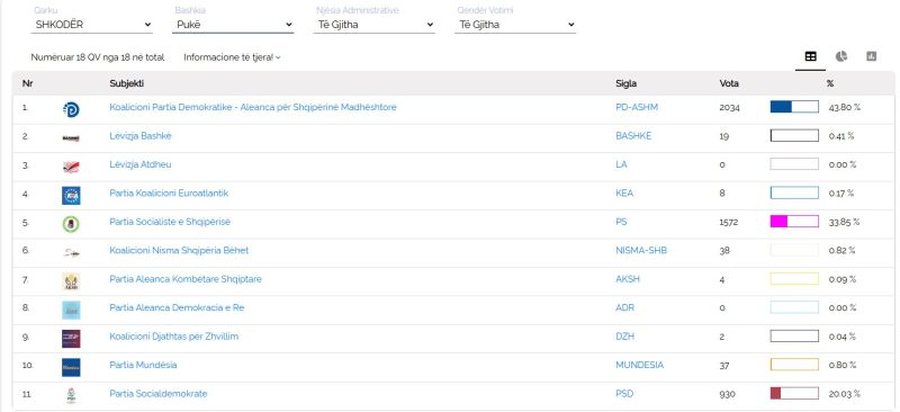Image resolution: width=900 pixels, height=412 pixels.
Task: Click the vote count 1572
Action: click(x=728, y=223)
